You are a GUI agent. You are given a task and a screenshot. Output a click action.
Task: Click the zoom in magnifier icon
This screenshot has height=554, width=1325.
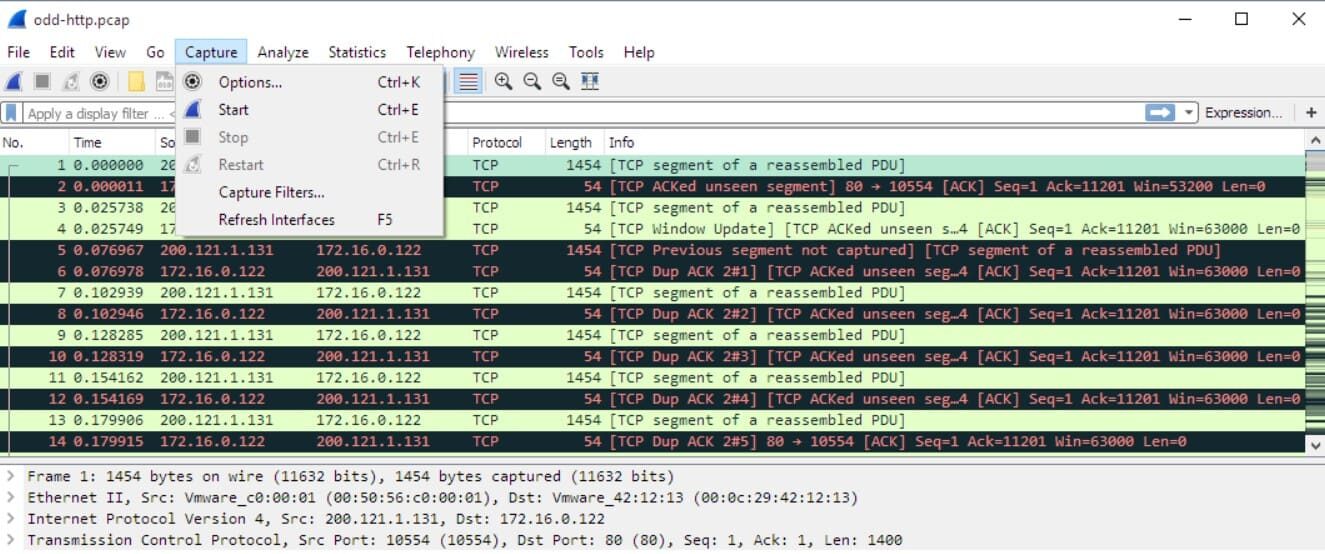tap(503, 82)
